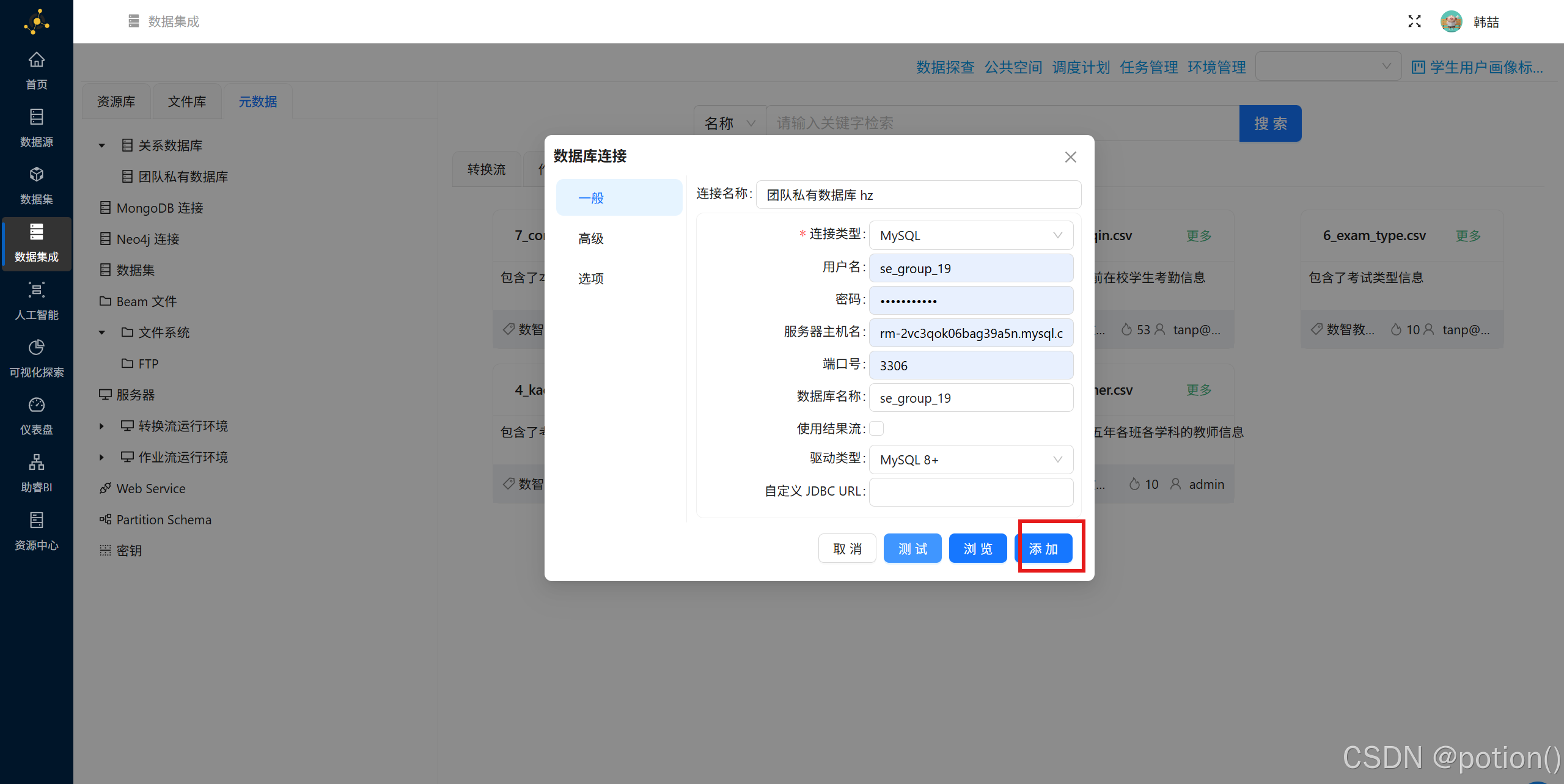The image size is (1564, 784).
Task: Open the 环境管理 link
Action: point(1216,67)
